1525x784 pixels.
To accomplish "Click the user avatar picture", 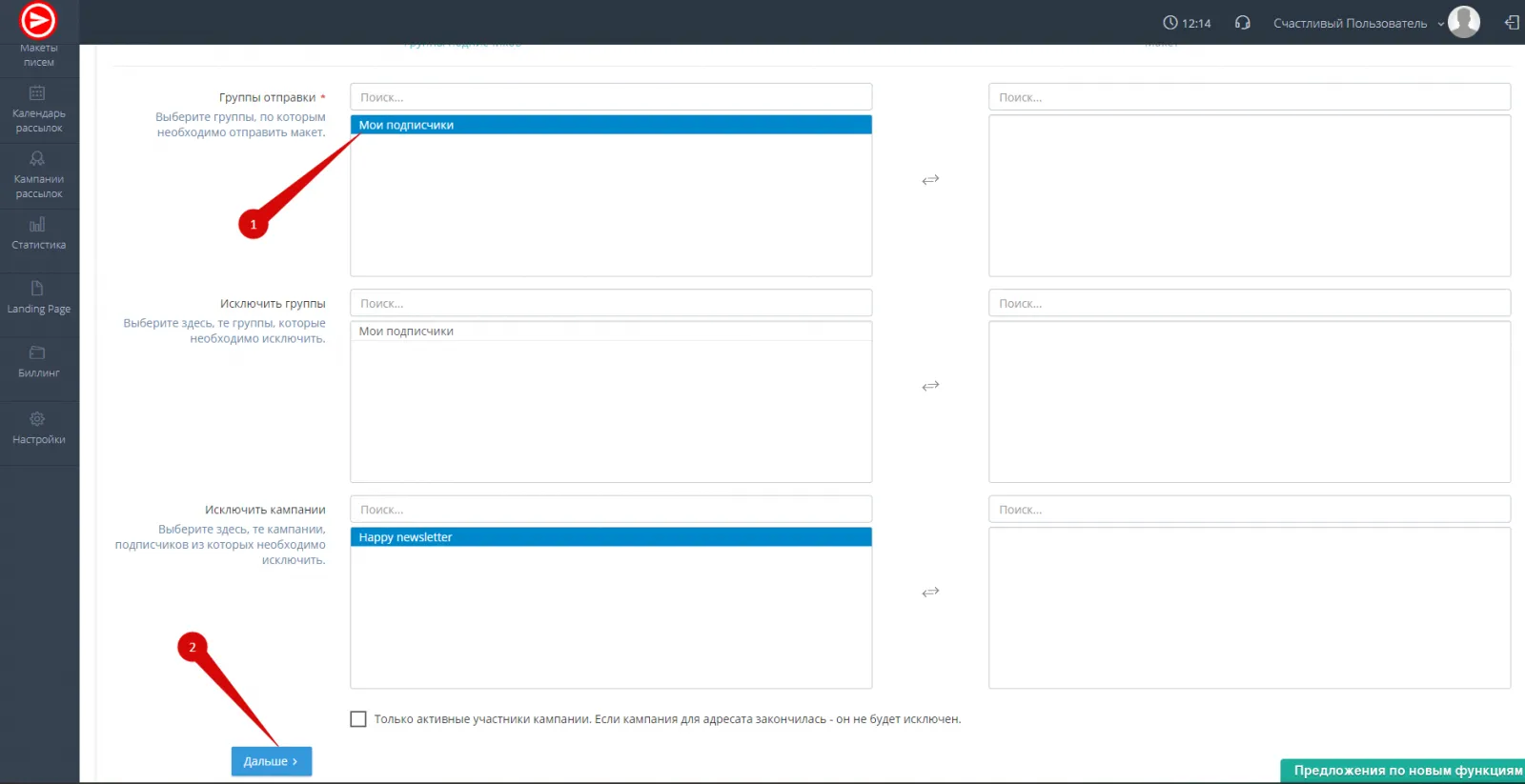I will coord(1463,22).
